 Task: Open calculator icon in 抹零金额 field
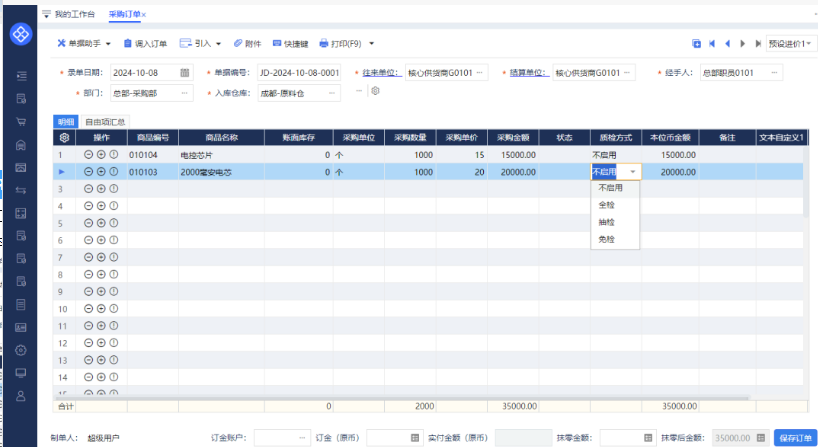tap(648, 438)
